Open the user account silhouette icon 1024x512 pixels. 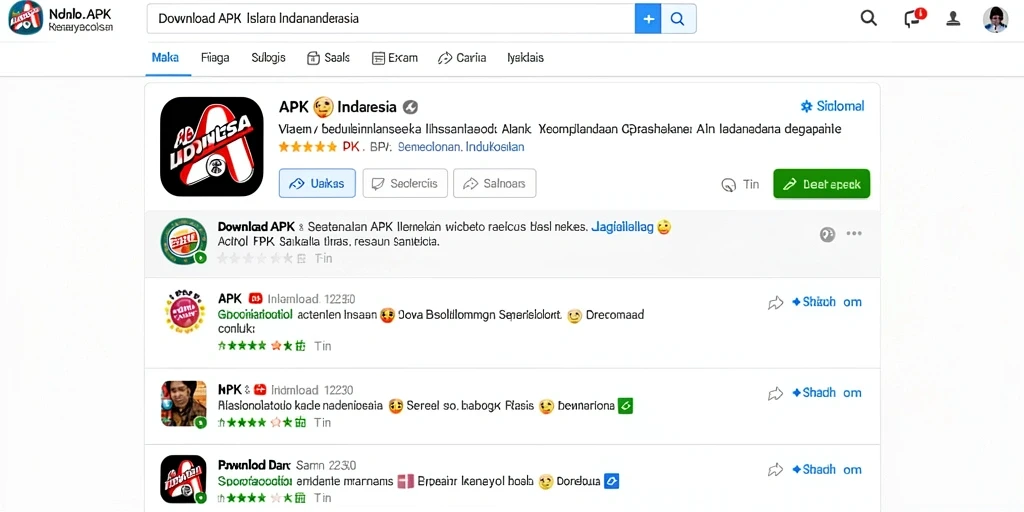tap(953, 19)
